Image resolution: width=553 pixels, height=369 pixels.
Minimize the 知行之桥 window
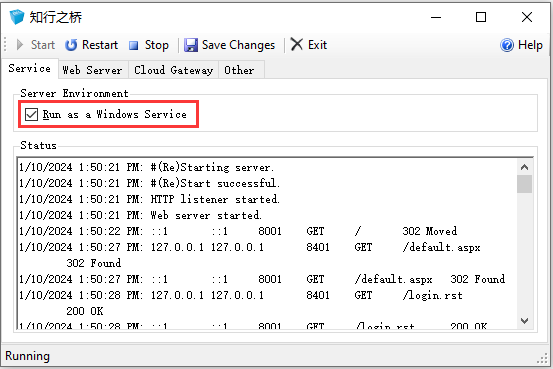pos(436,17)
